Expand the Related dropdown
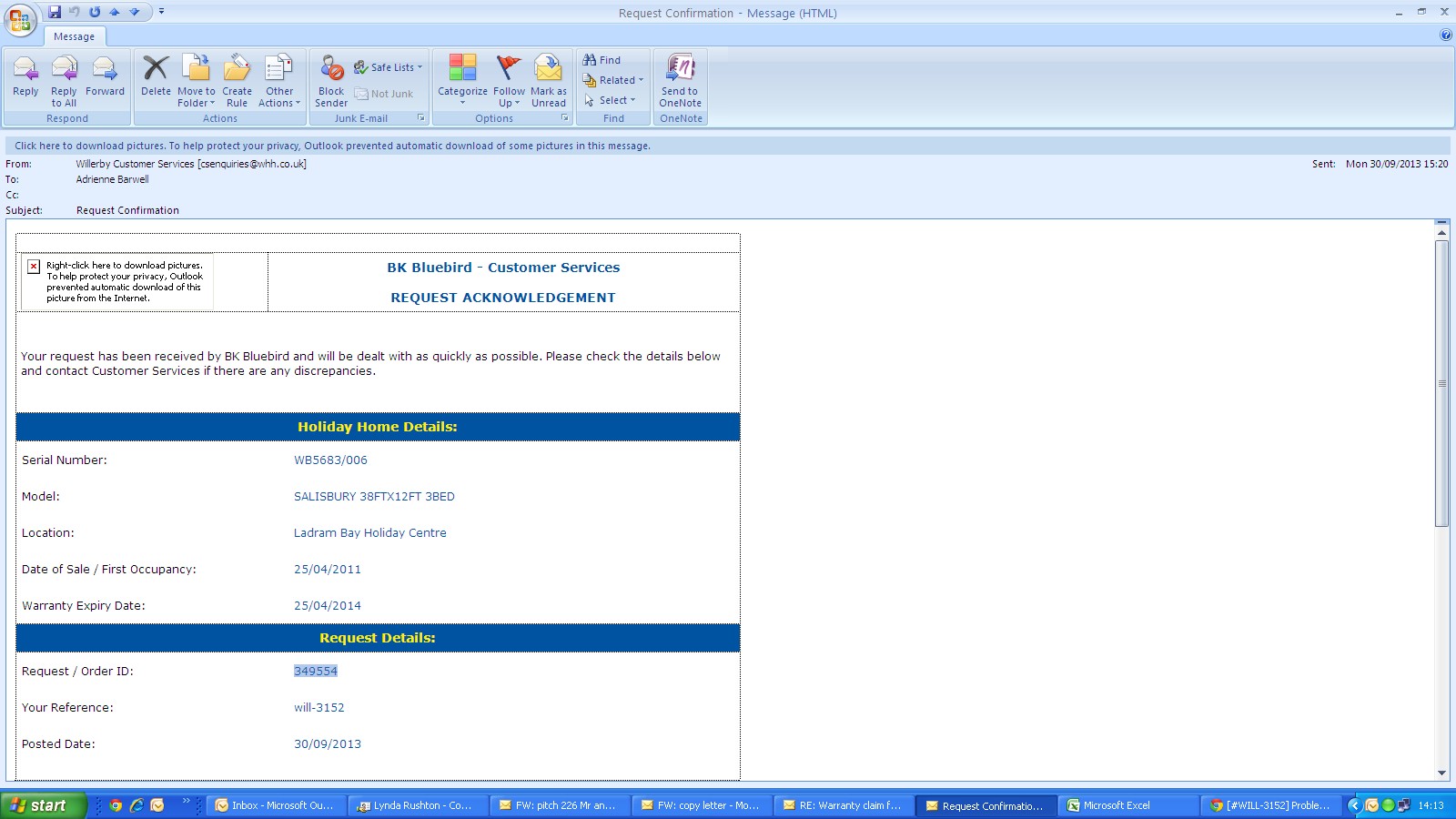Viewport: 1456px width, 819px height. tap(613, 80)
